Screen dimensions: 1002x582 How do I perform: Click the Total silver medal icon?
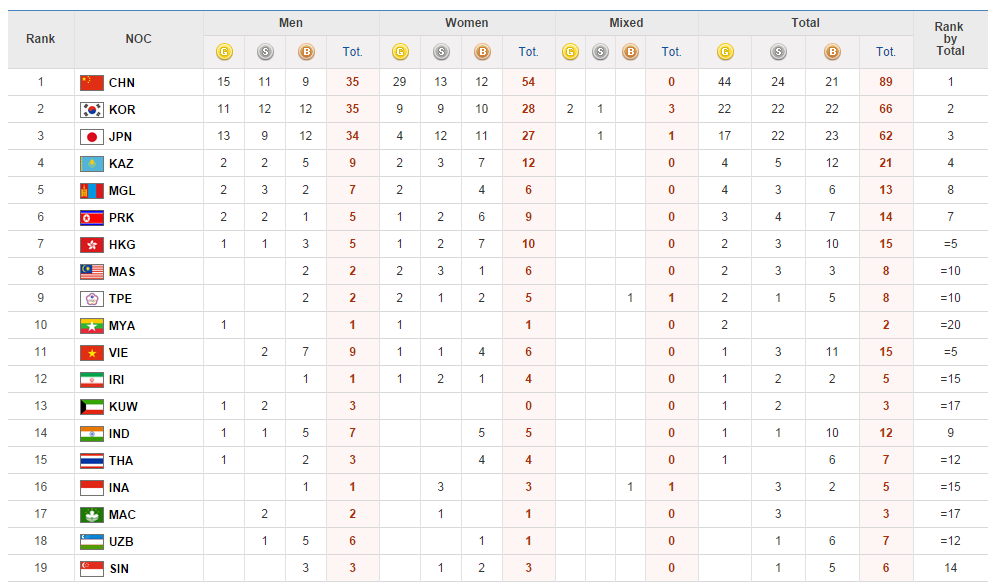pyautogui.click(x=778, y=52)
